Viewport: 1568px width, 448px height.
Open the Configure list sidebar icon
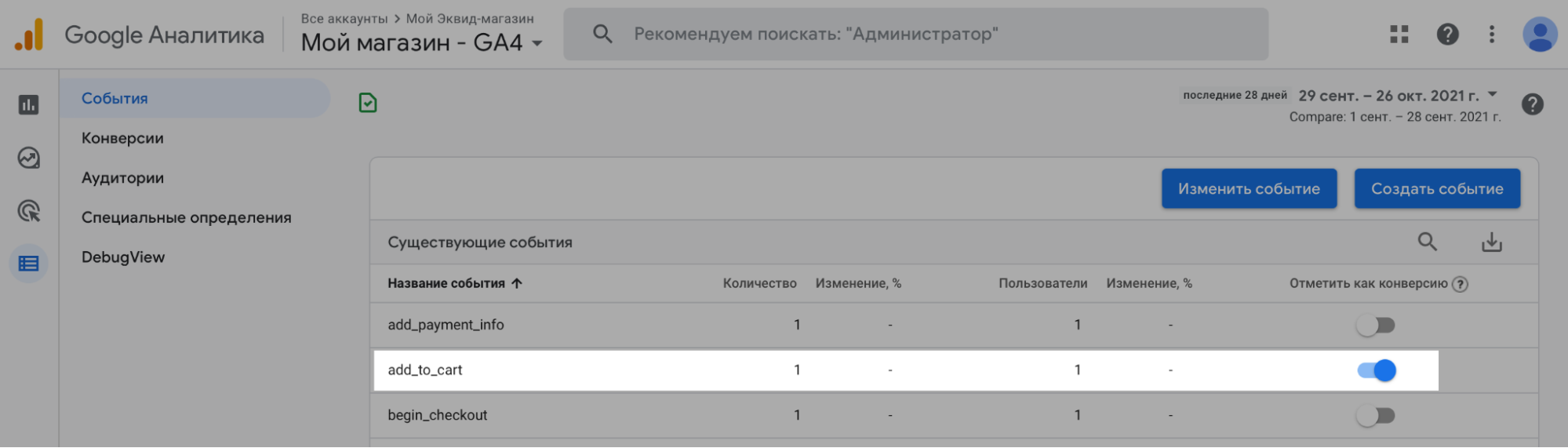point(29,264)
